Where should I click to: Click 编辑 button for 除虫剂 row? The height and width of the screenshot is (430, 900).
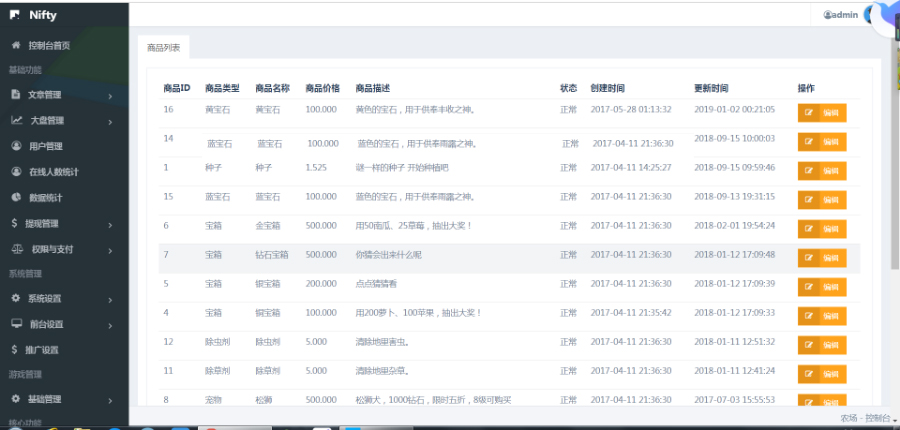pos(822,344)
